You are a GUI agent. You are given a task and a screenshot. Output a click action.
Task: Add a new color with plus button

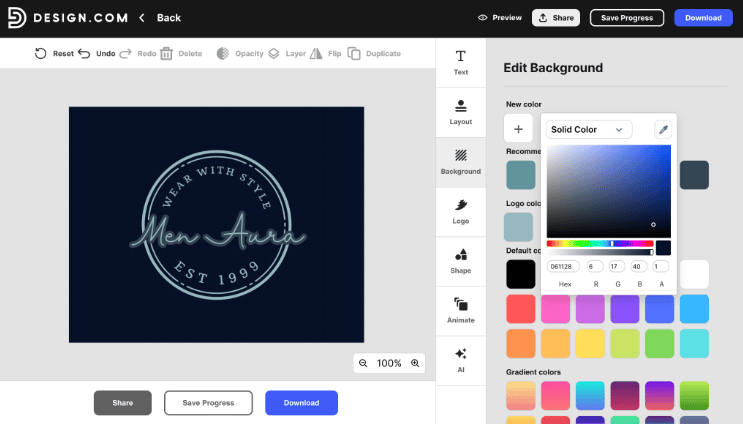click(x=518, y=128)
